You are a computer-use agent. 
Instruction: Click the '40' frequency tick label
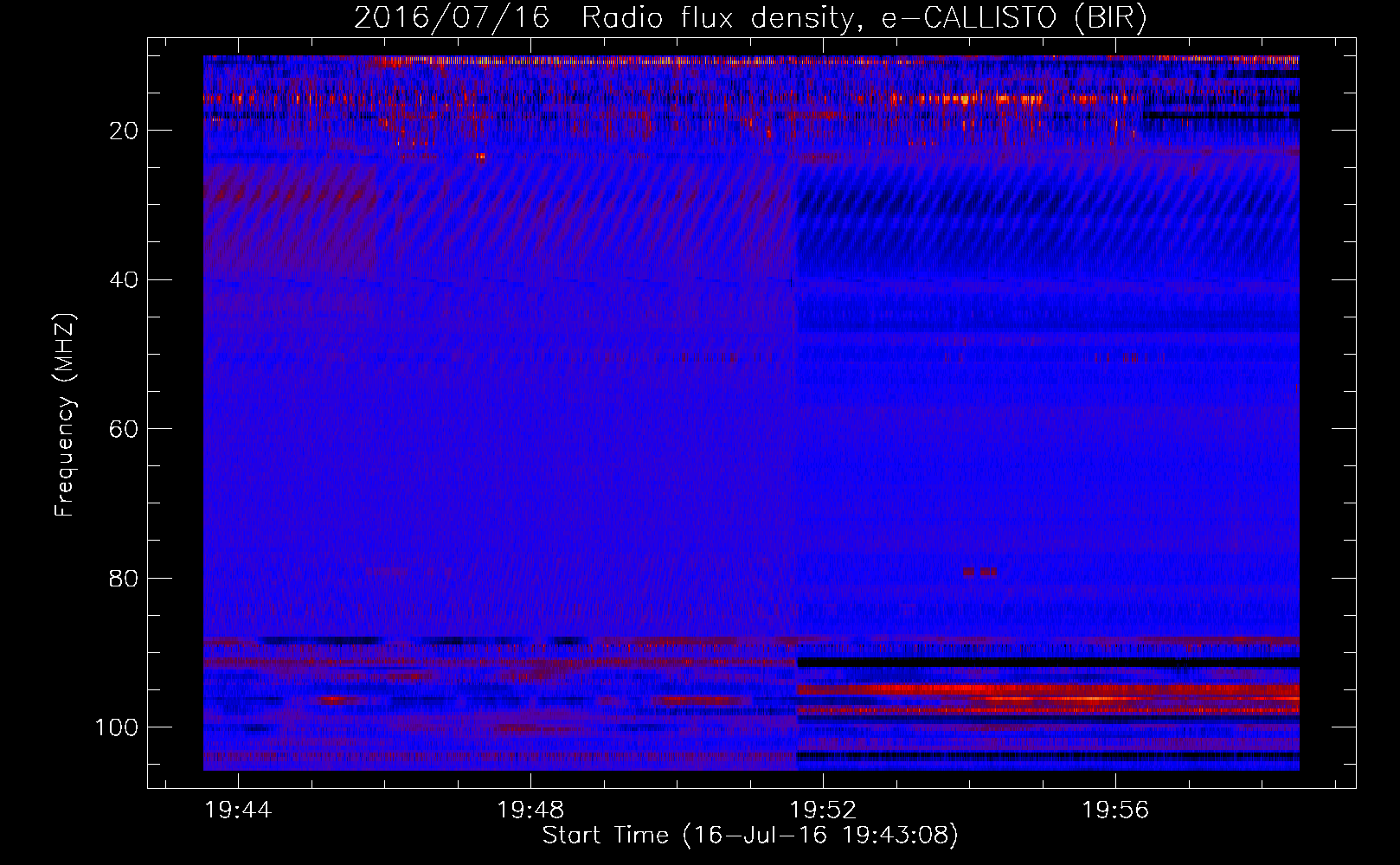click(125, 280)
